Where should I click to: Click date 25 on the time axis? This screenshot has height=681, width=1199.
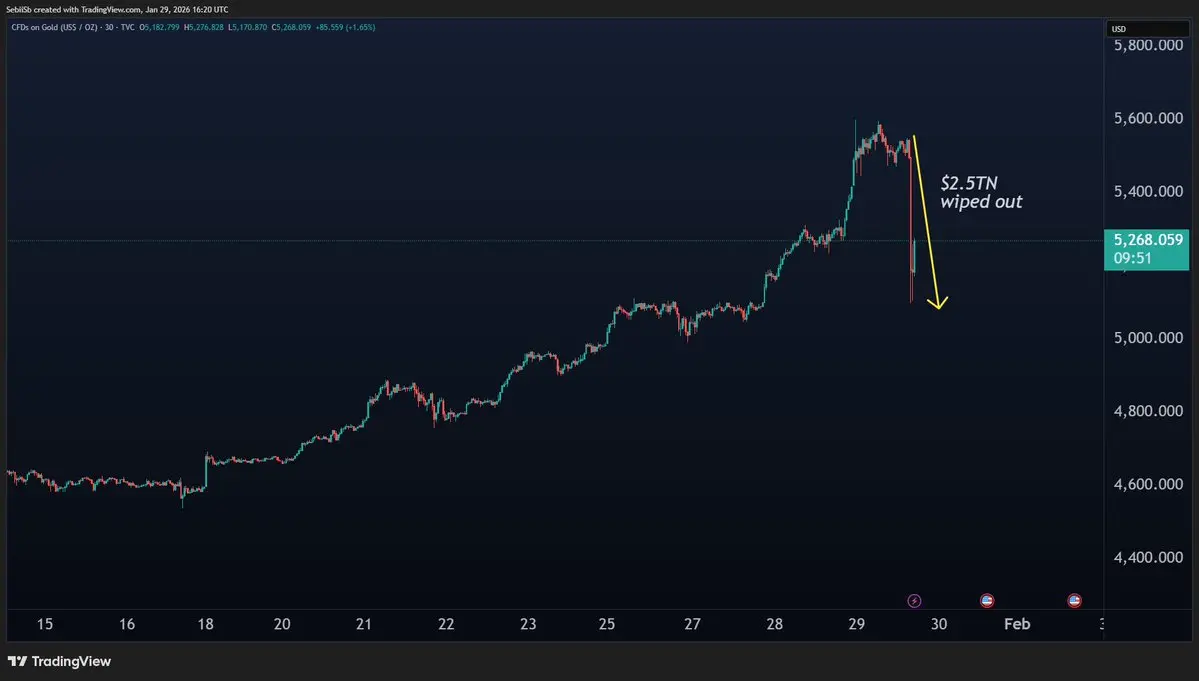607,624
